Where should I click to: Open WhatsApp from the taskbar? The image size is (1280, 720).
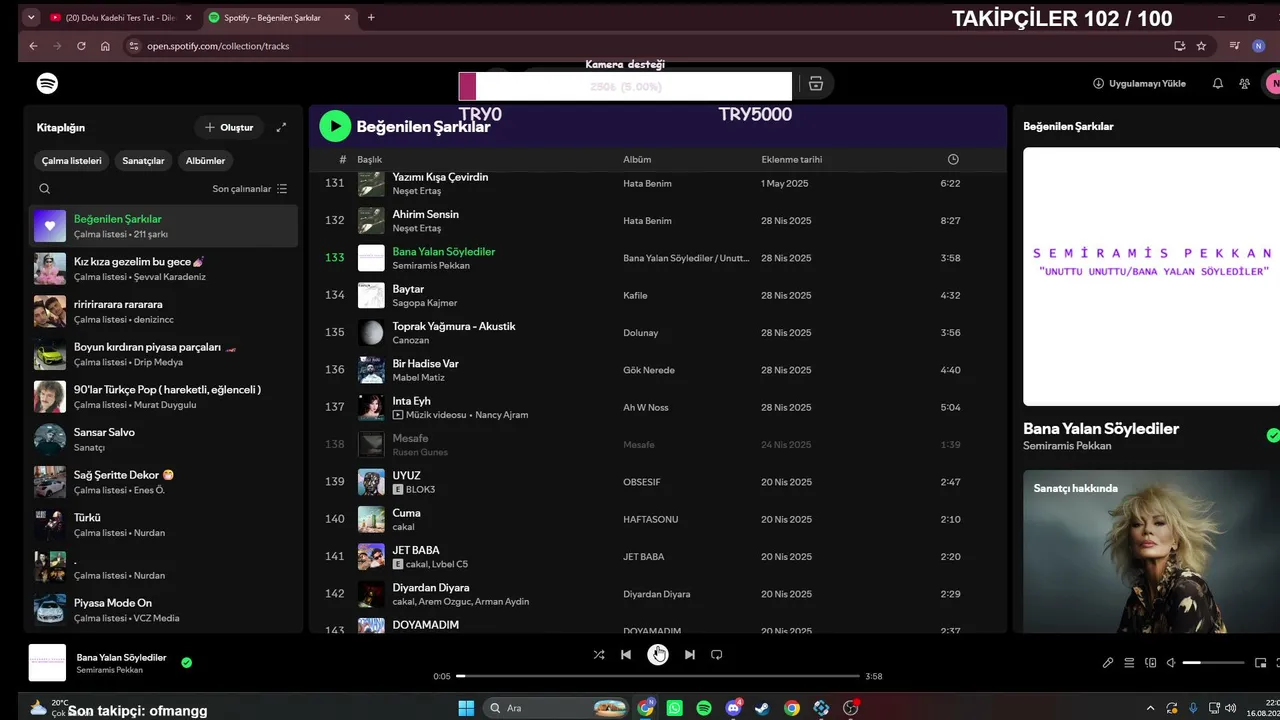click(x=675, y=708)
